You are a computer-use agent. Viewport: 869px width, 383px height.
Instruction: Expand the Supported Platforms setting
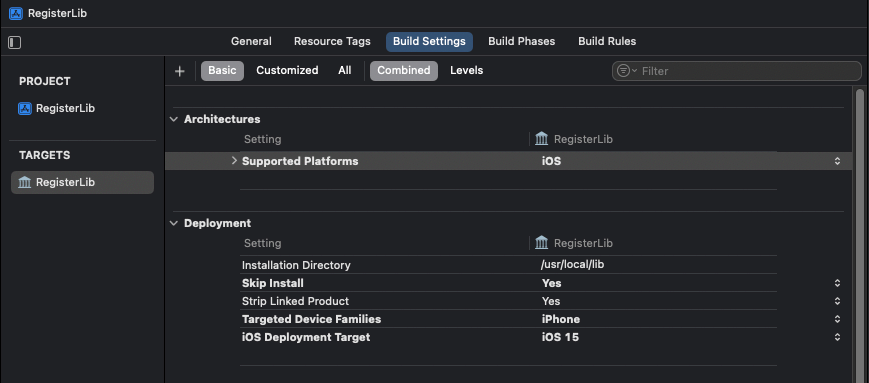coord(234,161)
